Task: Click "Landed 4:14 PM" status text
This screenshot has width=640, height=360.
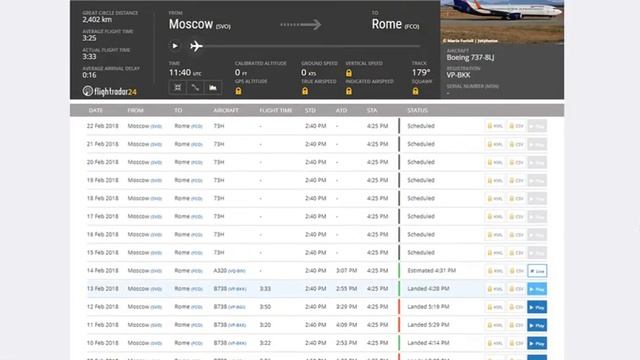Action: 428,343
